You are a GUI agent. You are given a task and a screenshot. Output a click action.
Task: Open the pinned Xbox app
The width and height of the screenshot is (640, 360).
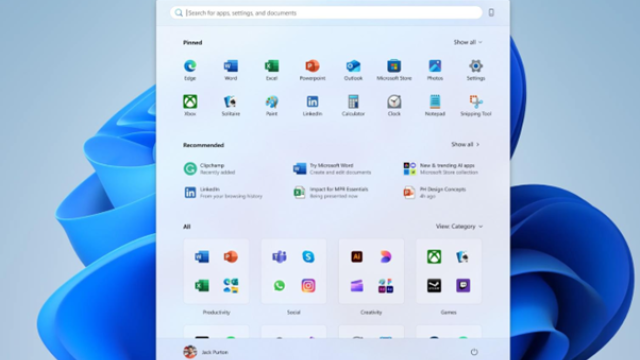click(190, 105)
